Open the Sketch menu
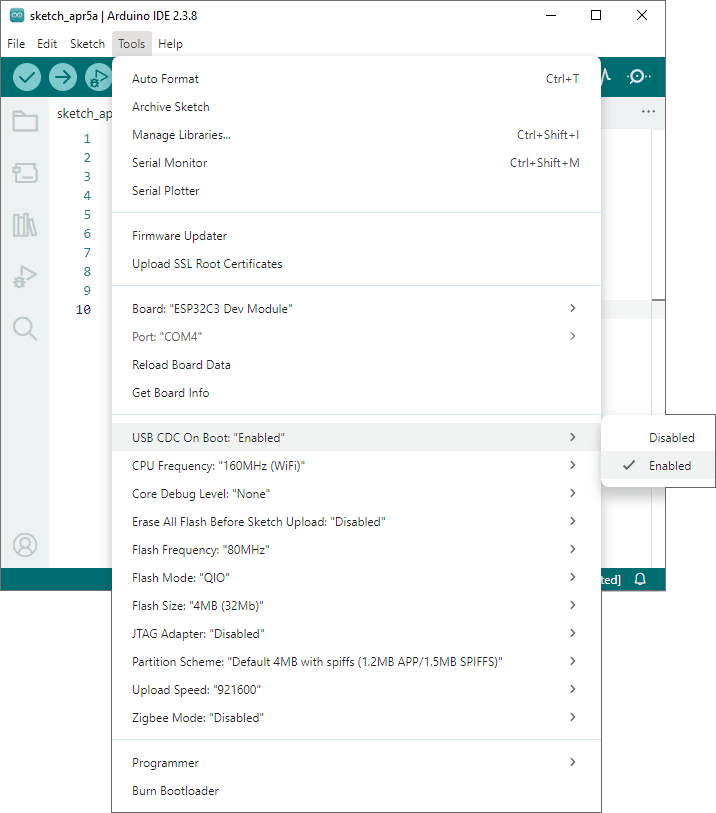This screenshot has width=716, height=813. click(x=87, y=44)
